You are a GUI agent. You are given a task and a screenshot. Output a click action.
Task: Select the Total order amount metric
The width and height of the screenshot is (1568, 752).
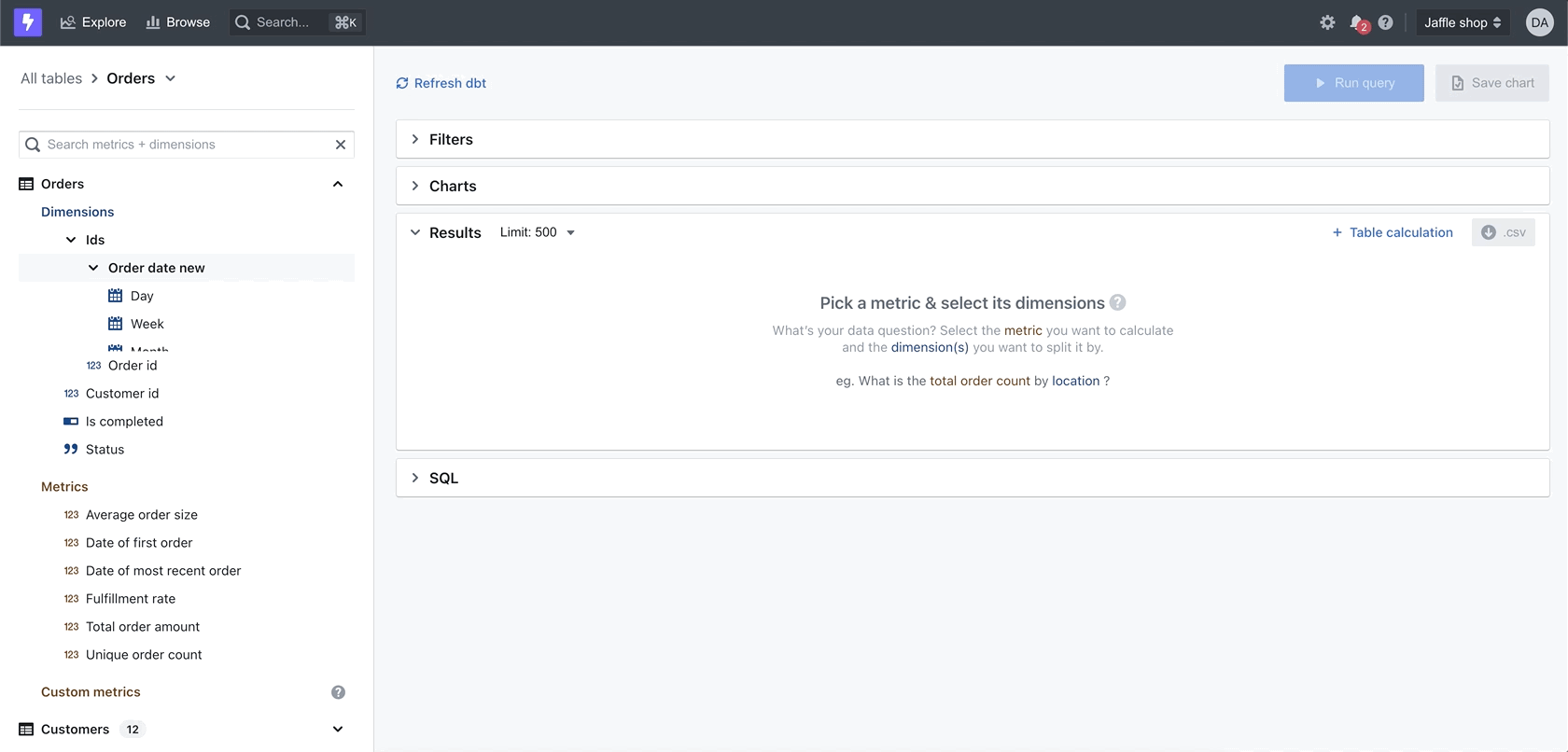[x=143, y=627]
